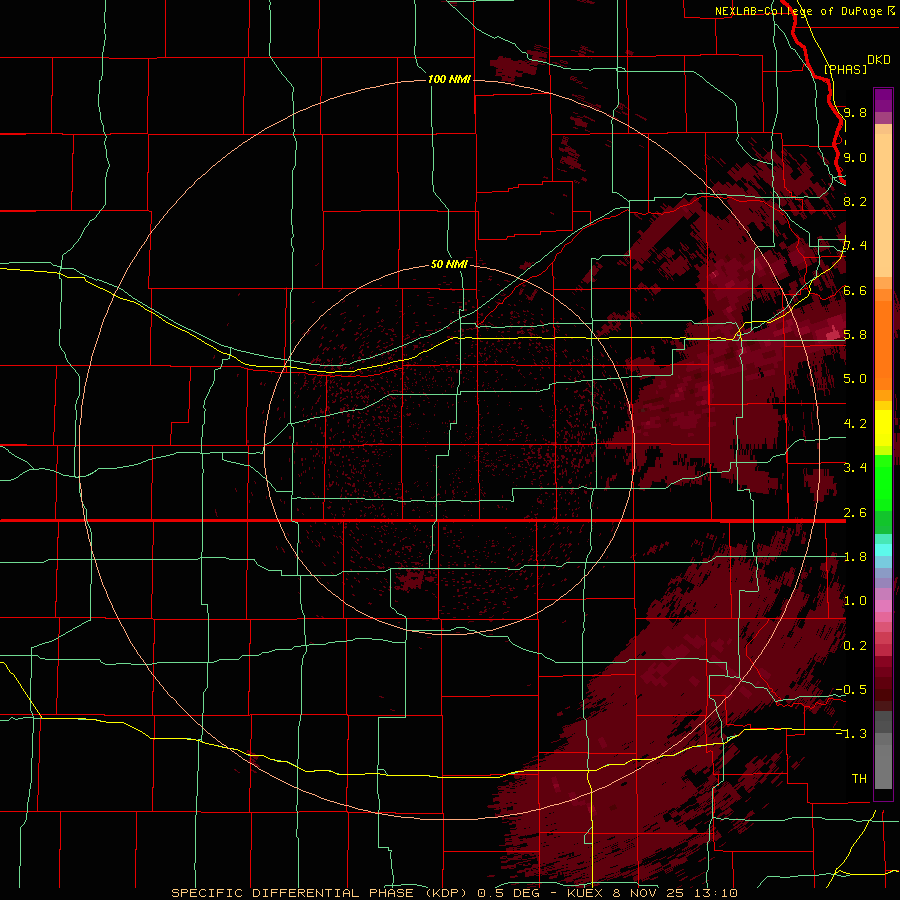Click the TH label on the color scale
Image resolution: width=900 pixels, height=900 pixels.
[859, 778]
